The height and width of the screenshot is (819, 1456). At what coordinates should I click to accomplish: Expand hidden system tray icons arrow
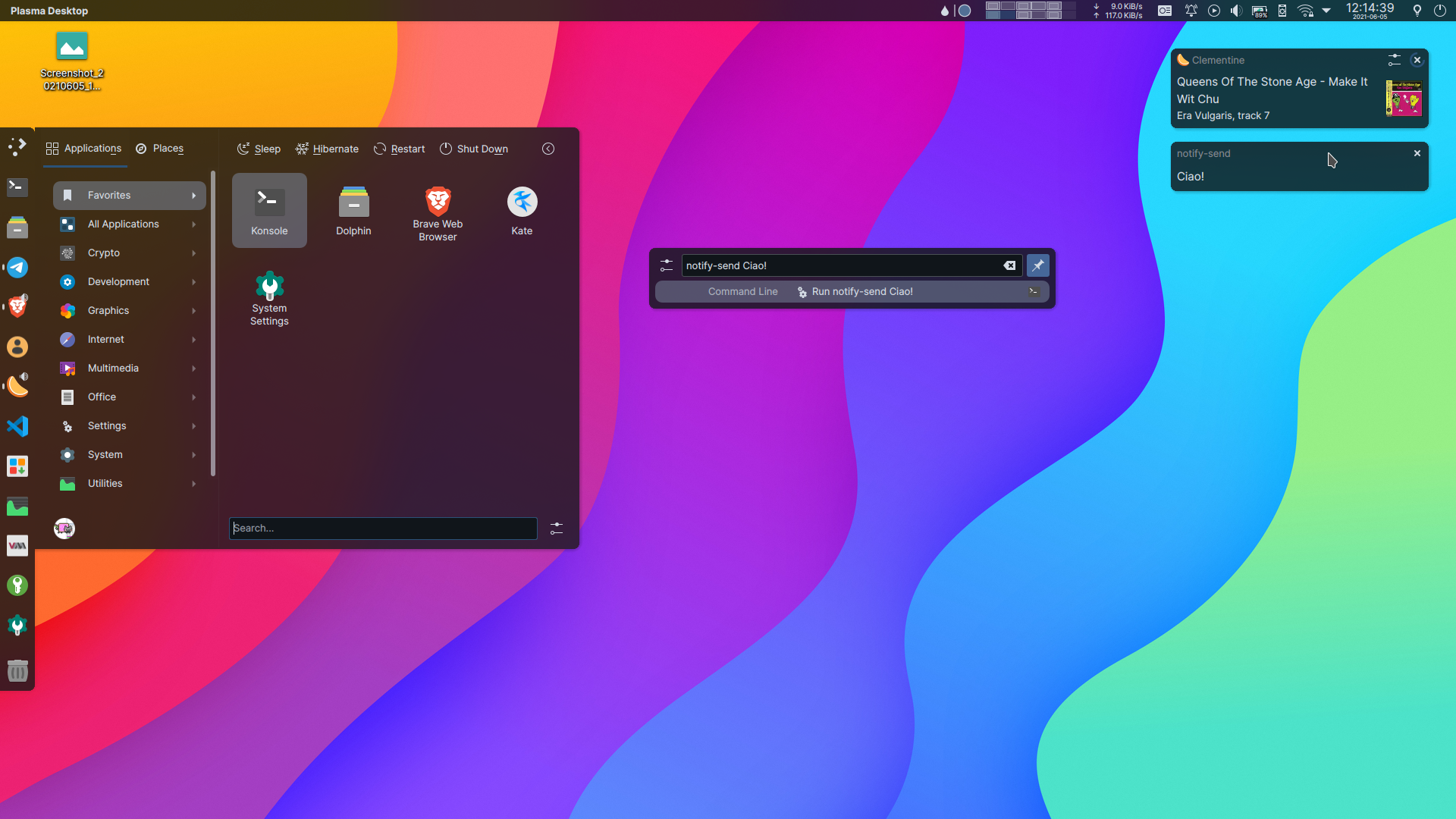tap(1326, 11)
